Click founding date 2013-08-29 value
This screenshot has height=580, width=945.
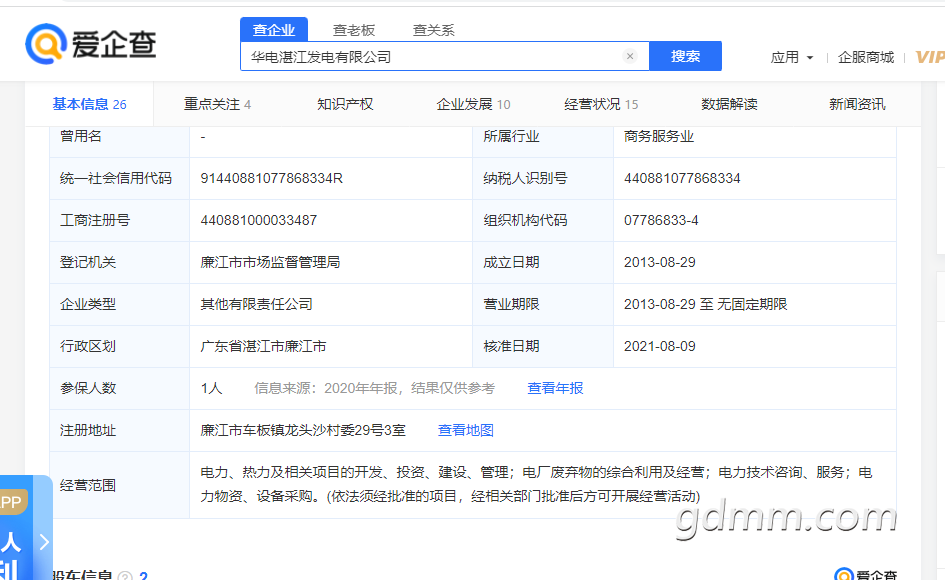[x=659, y=262]
